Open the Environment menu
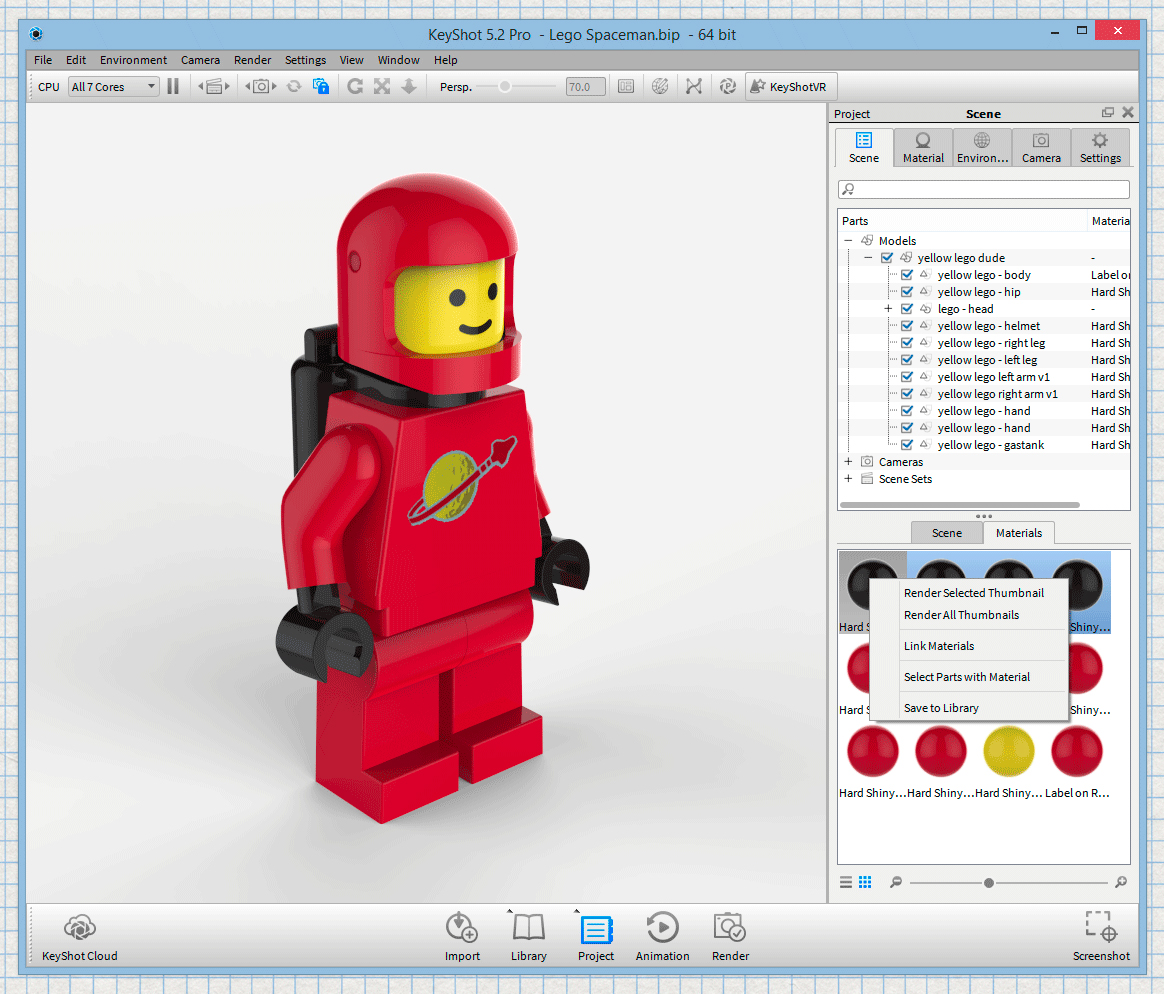The width and height of the screenshot is (1164, 994). (x=134, y=60)
